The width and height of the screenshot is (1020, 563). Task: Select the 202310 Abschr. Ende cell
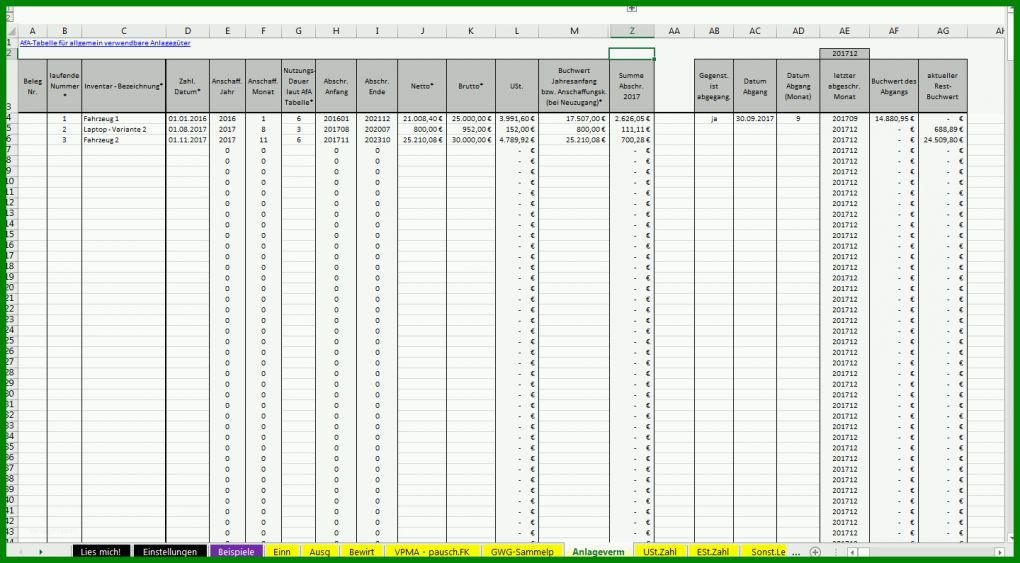point(377,140)
